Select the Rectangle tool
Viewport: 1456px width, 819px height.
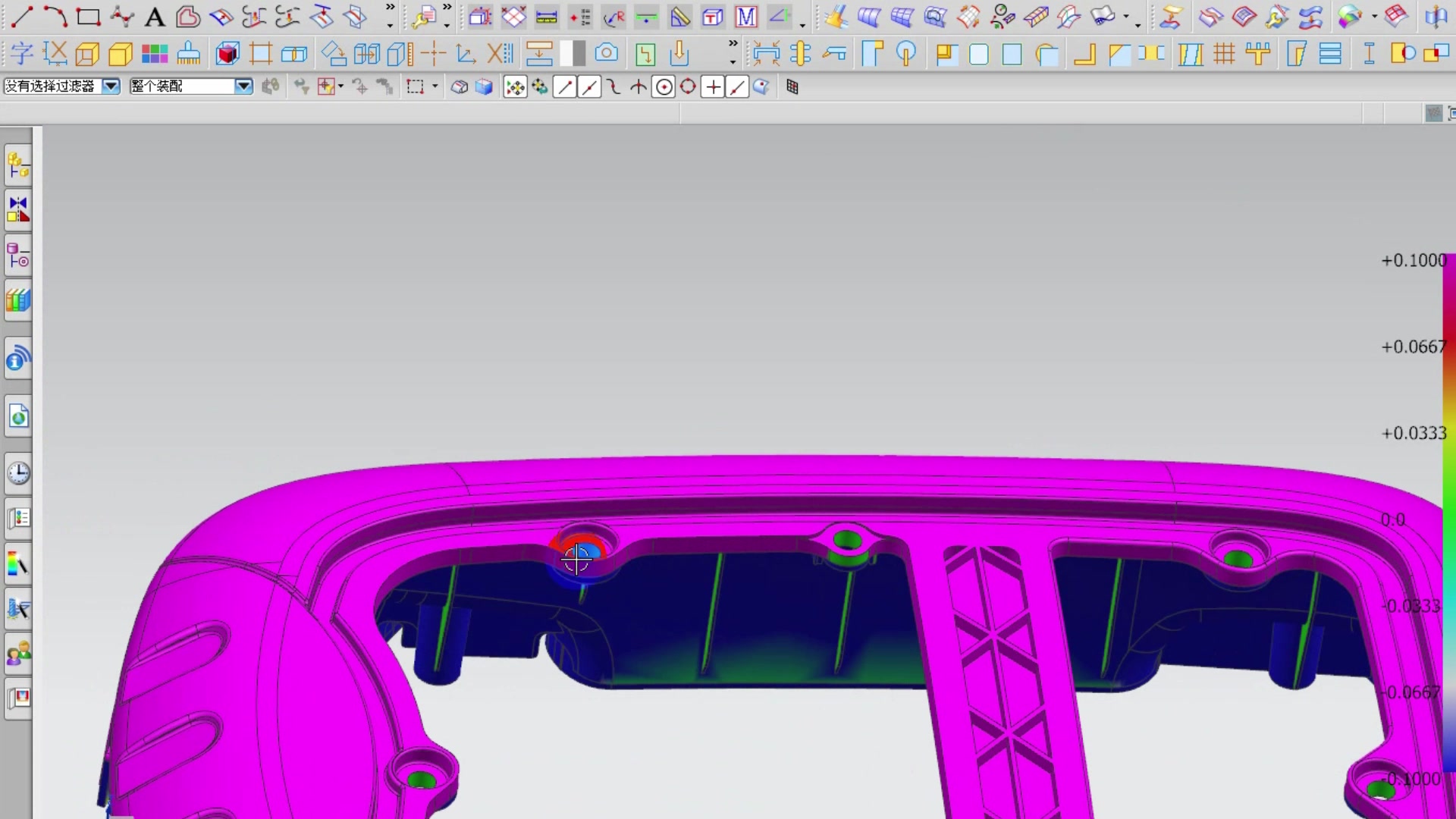tap(89, 17)
